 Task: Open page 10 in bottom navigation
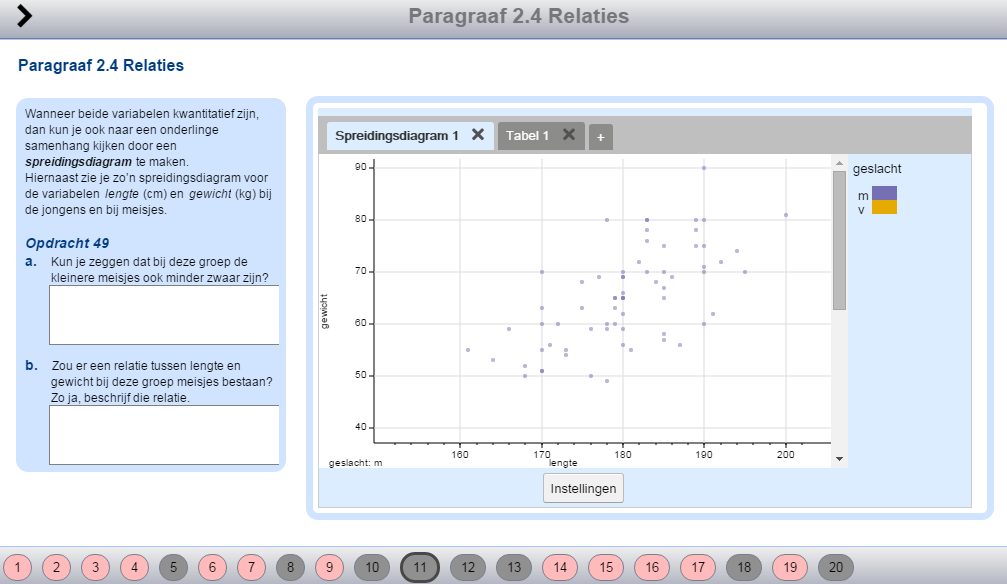click(371, 568)
